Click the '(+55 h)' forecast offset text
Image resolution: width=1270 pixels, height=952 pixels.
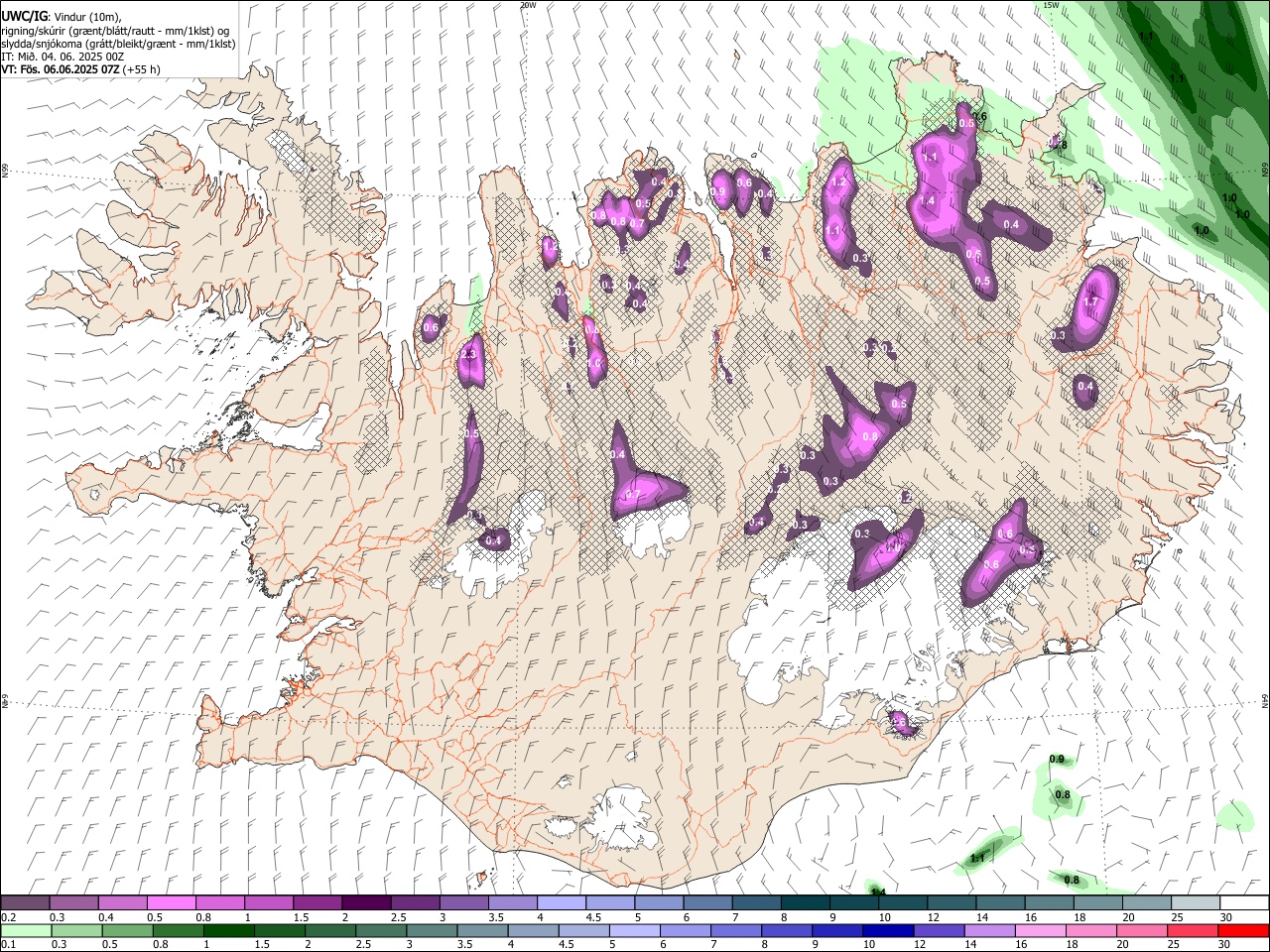[142, 69]
